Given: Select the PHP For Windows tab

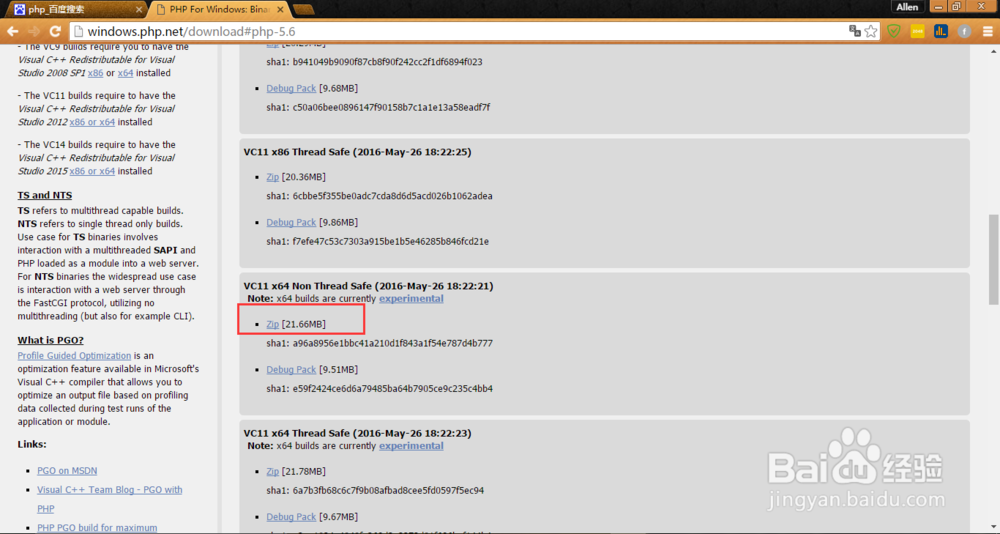Looking at the screenshot, I should coord(218,10).
